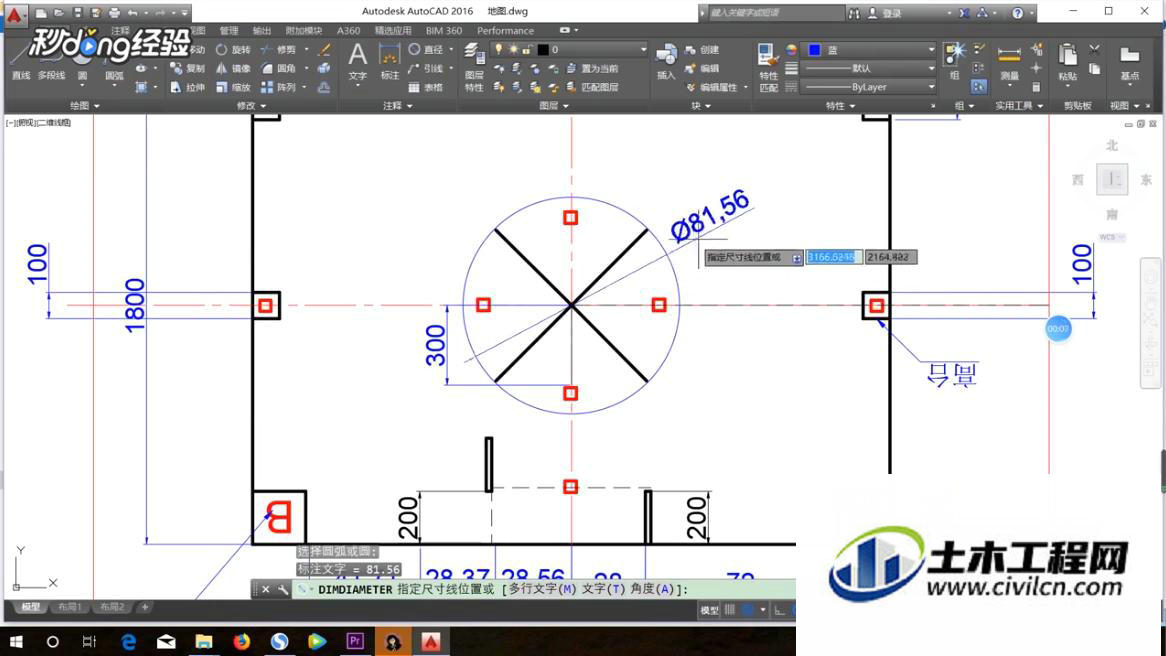Image resolution: width=1166 pixels, height=656 pixels.
Task: Switch to layout tab 布局1
Action: click(x=70, y=607)
